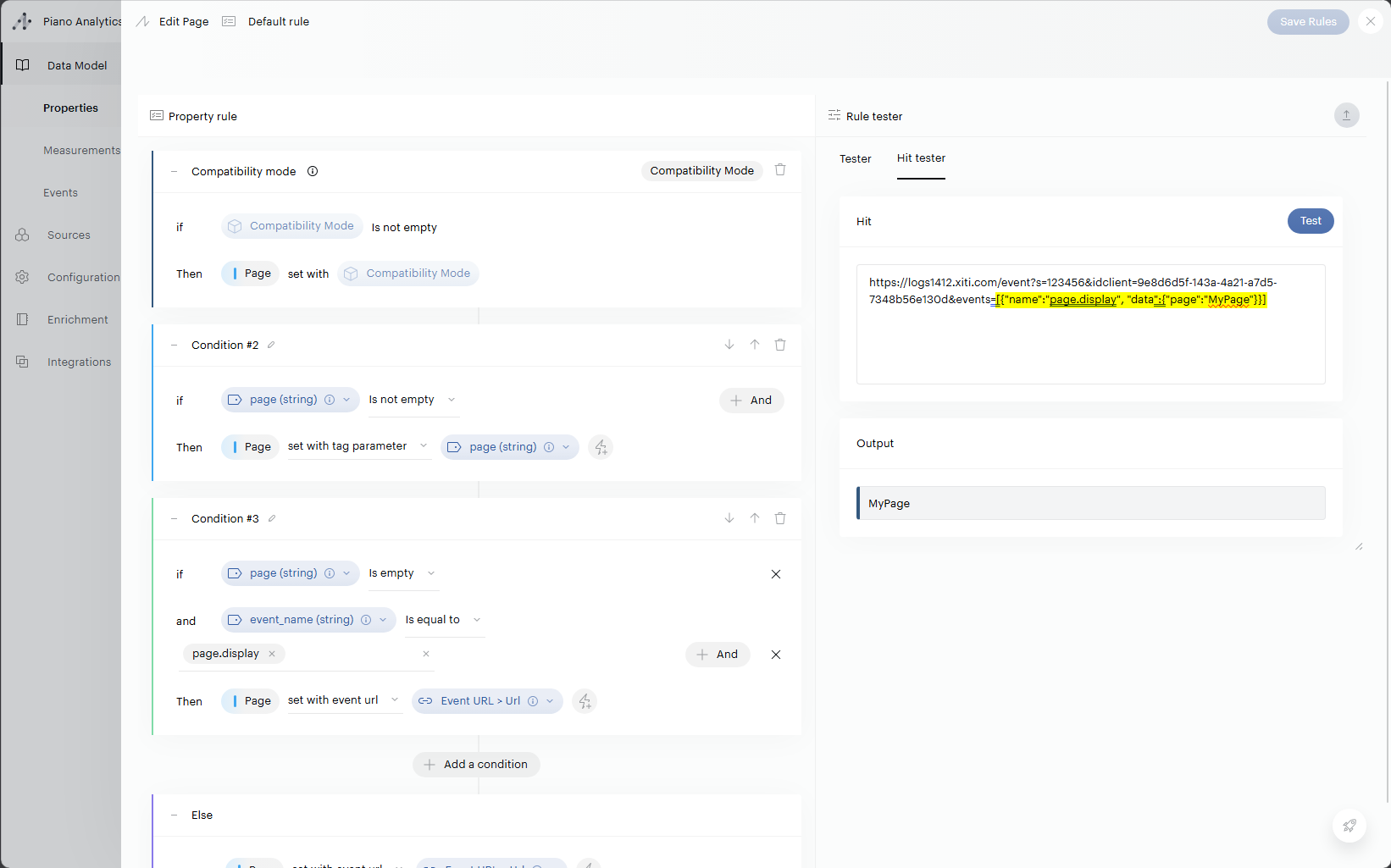Click the lightning icon in Condition #2

[601, 447]
